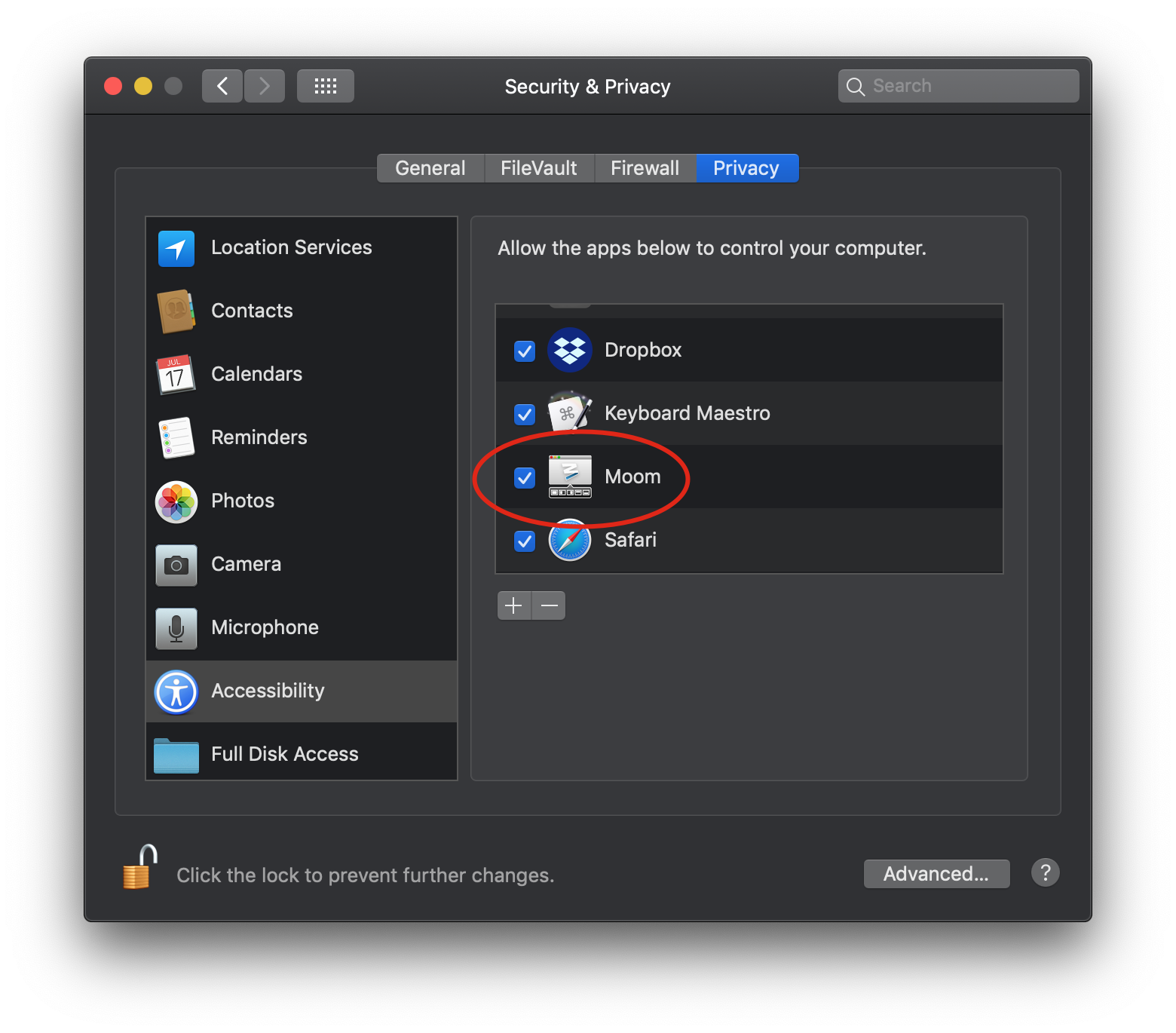Go back with the left chevron button

point(222,86)
